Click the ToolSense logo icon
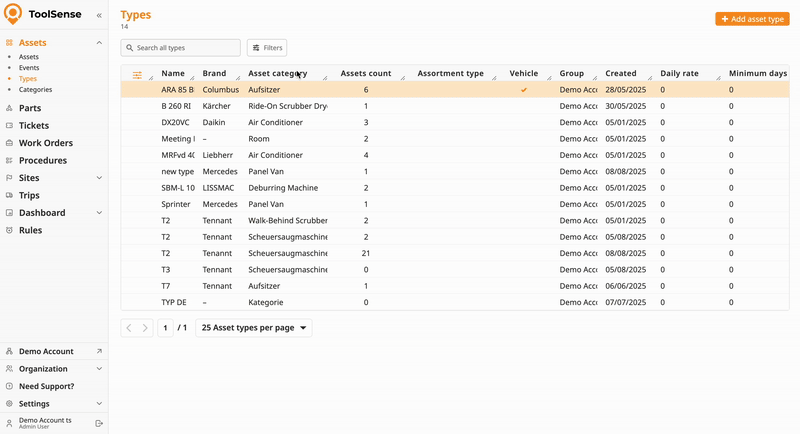 point(13,14)
